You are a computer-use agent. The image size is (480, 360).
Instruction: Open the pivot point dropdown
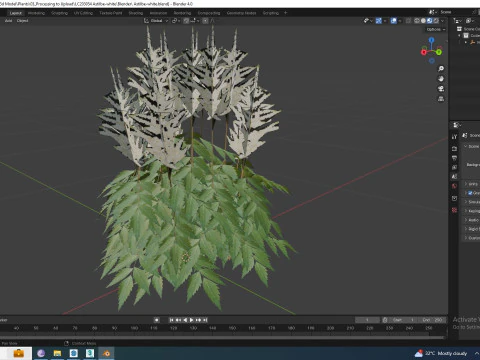click(x=176, y=21)
